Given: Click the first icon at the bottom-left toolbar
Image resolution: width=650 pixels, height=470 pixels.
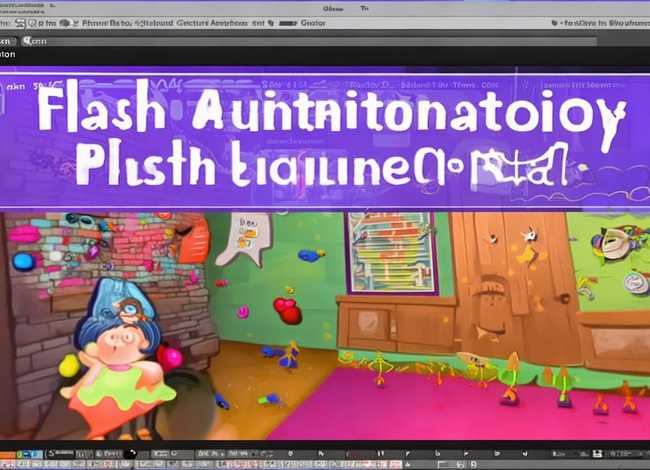Looking at the screenshot, I should tap(8, 454).
